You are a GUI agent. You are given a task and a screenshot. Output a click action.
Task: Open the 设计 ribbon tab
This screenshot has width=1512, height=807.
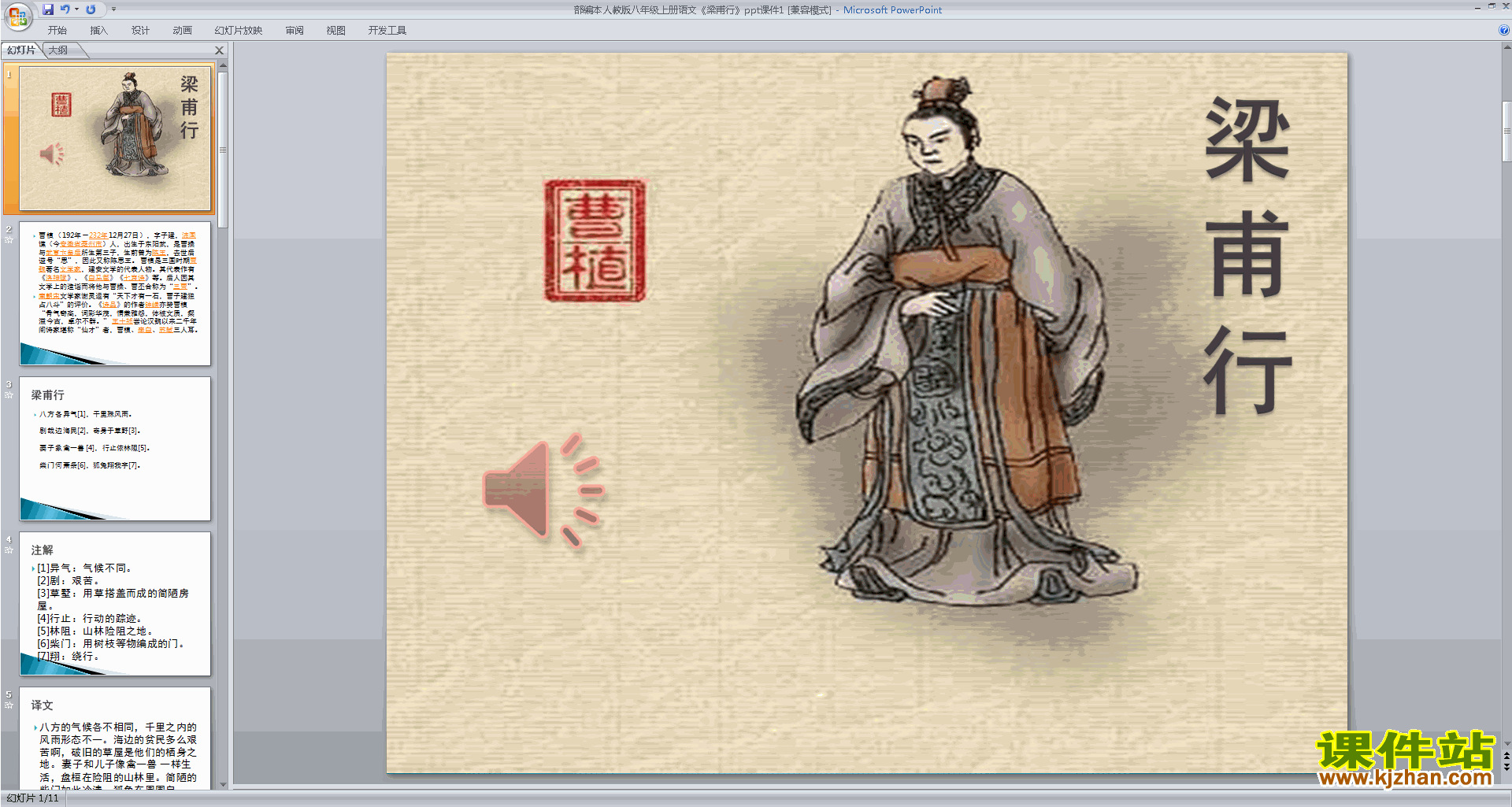tap(140, 31)
